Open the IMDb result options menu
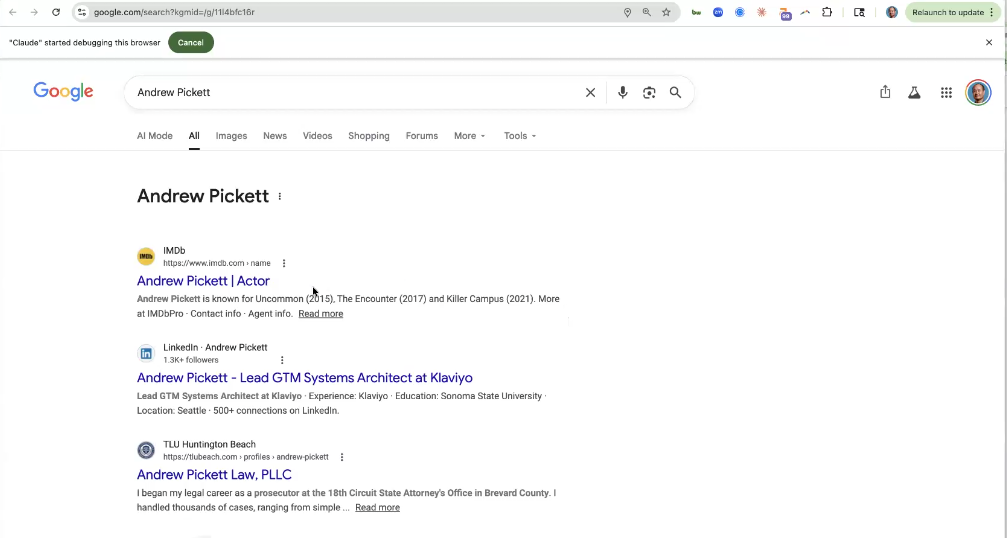Image resolution: width=1007 pixels, height=538 pixels. [x=284, y=263]
